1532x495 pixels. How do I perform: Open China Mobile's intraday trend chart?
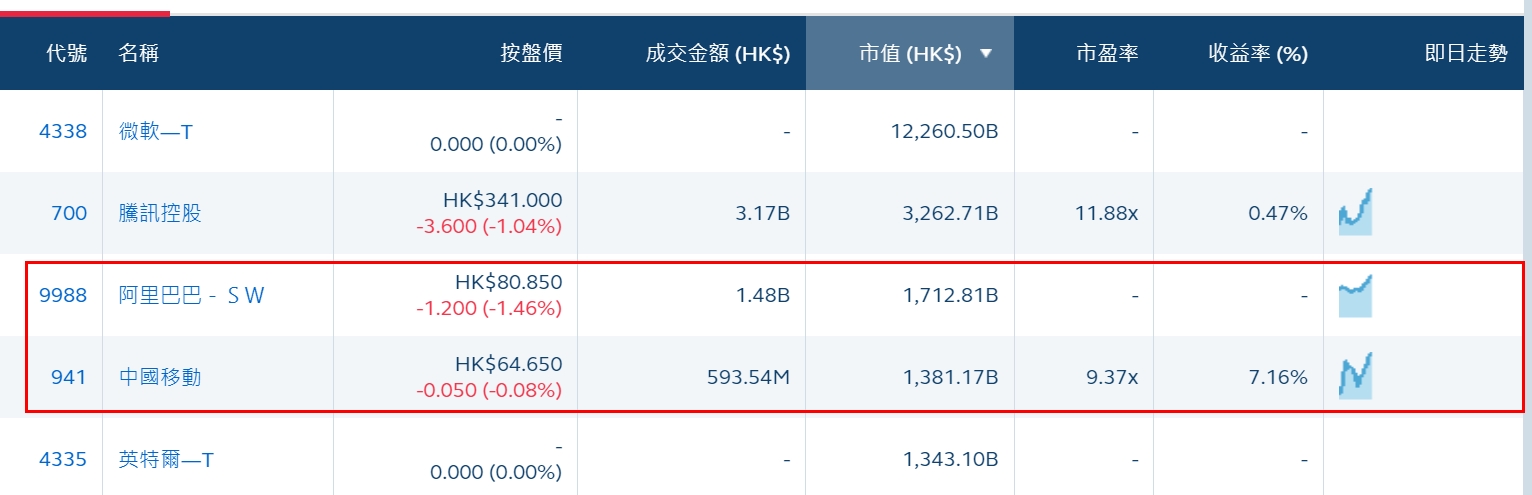1355,376
